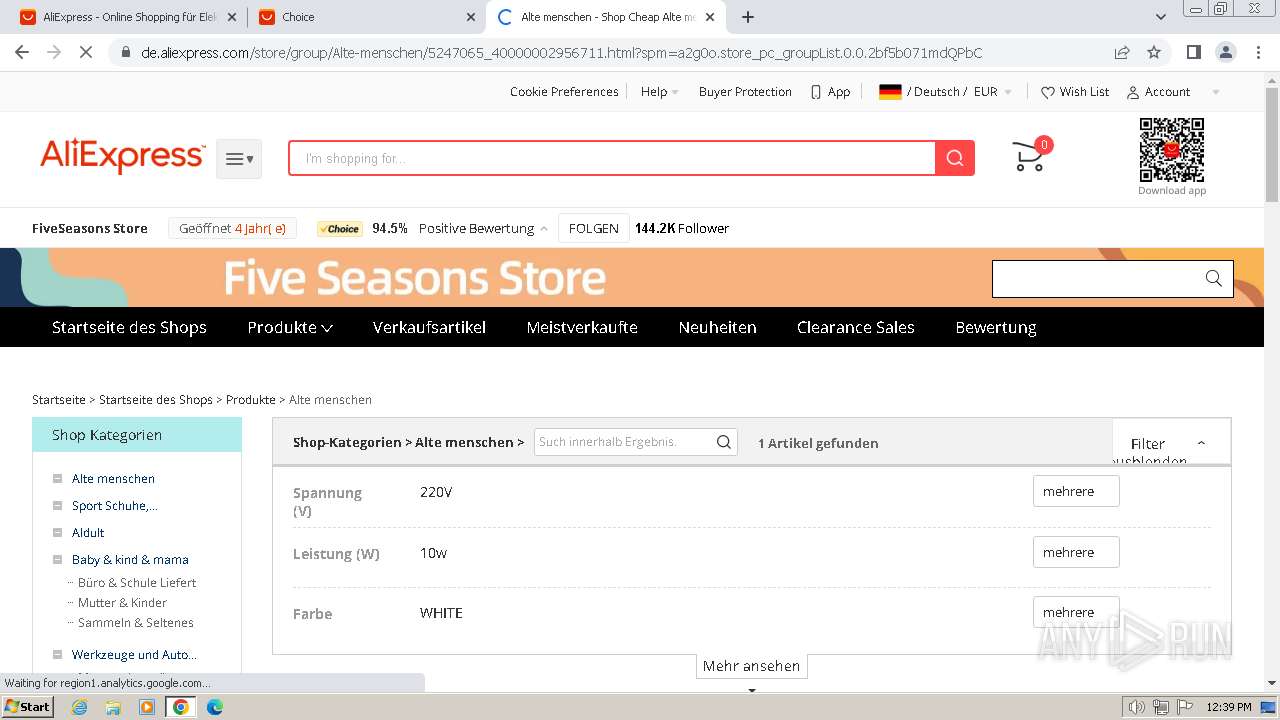Open Chrome three-dot menu
This screenshot has width=1280, height=720.
coord(1258,53)
